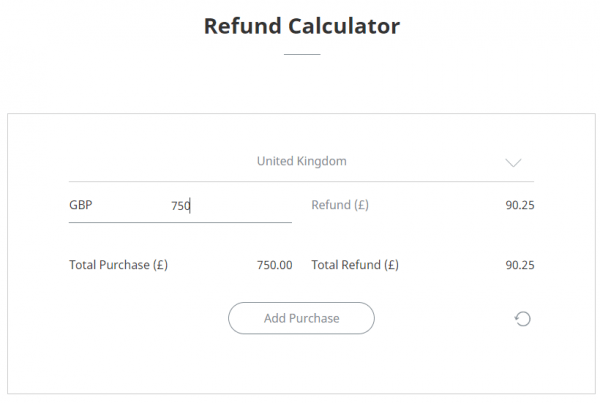Click the separator line below country selector

point(301,181)
